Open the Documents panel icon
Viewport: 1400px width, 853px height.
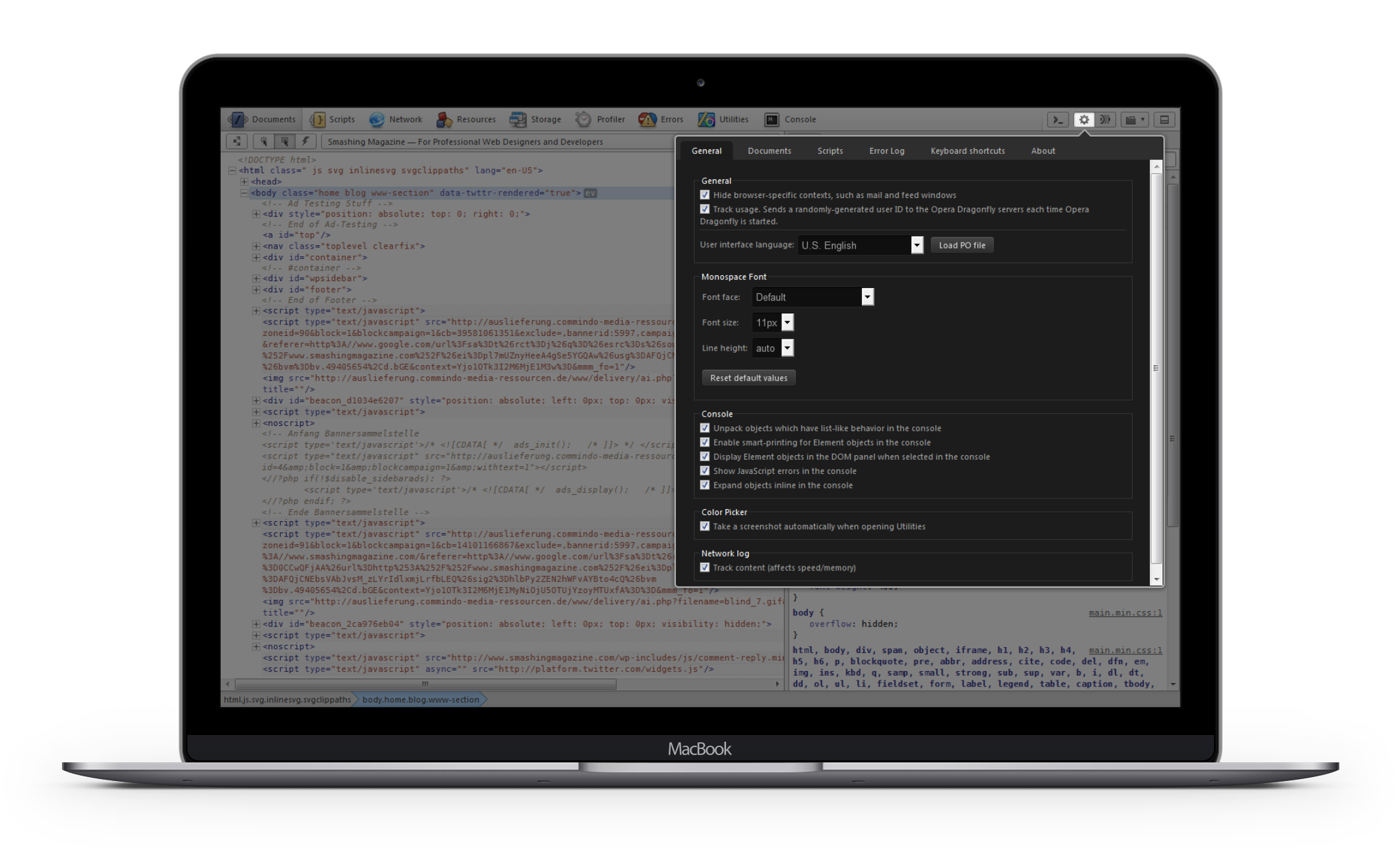pyautogui.click(x=238, y=119)
